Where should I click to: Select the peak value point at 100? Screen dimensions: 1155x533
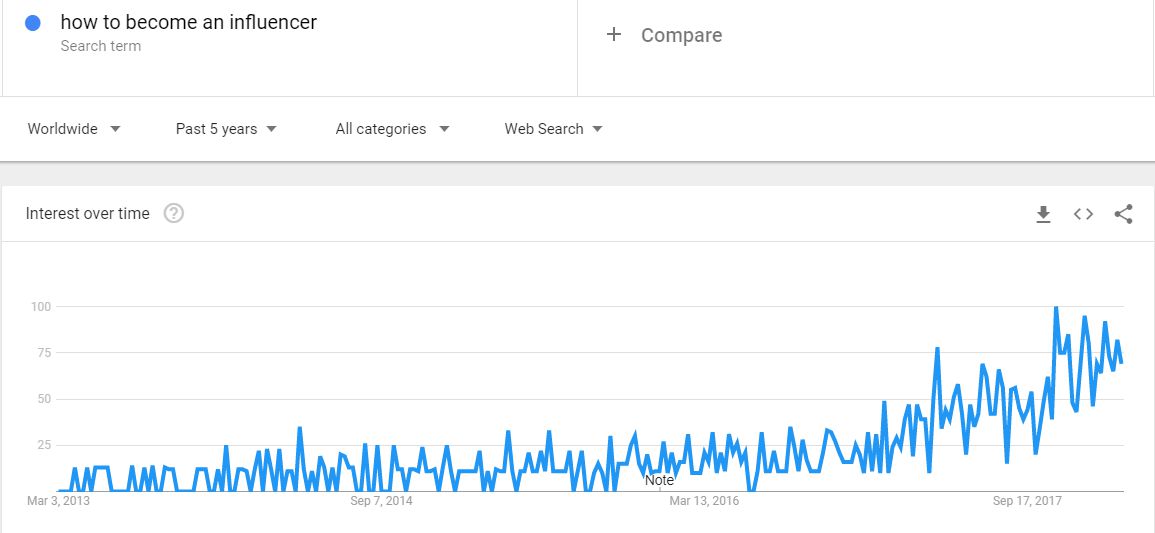point(1056,307)
